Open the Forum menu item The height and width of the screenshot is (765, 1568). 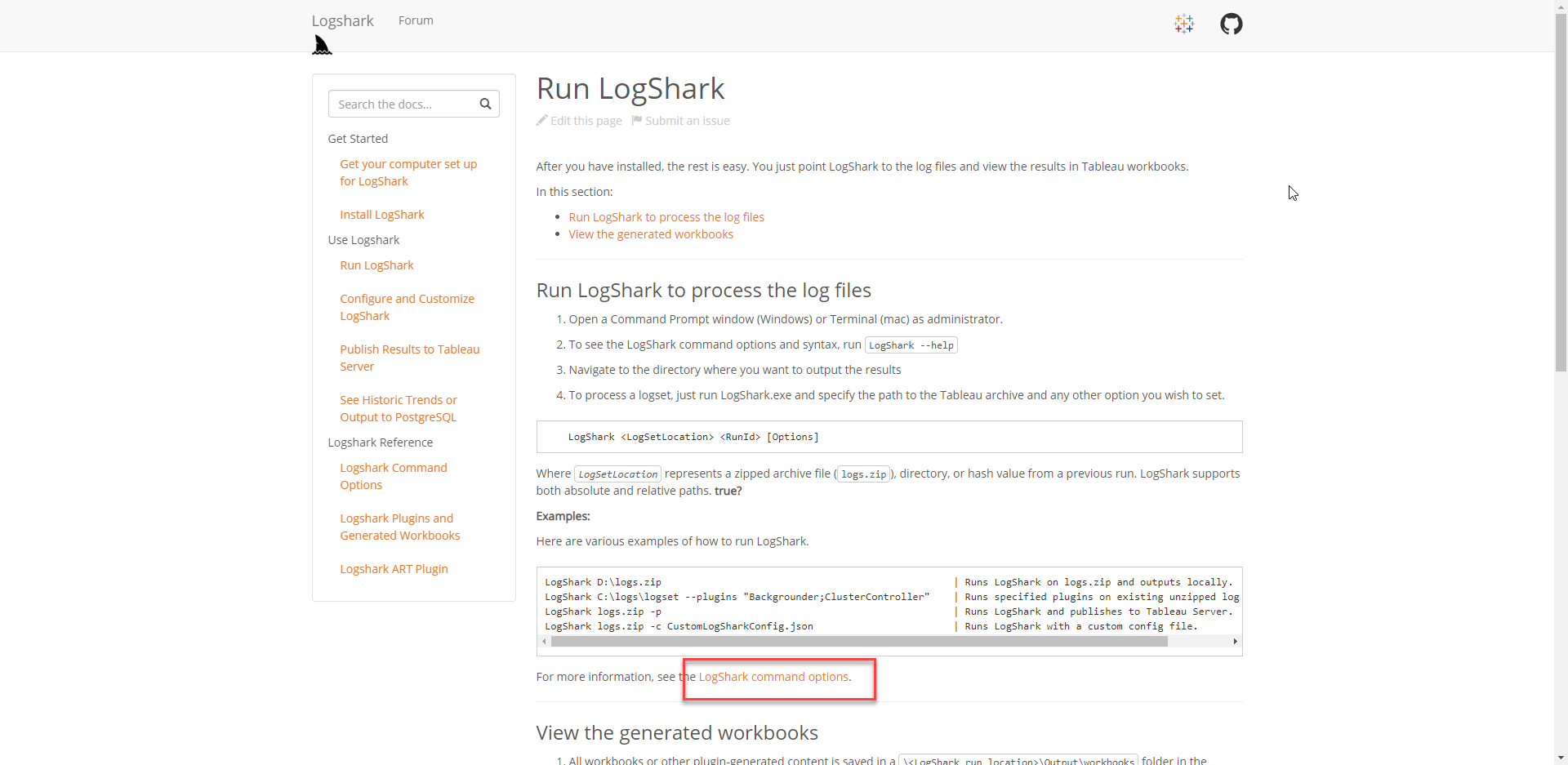pos(416,20)
